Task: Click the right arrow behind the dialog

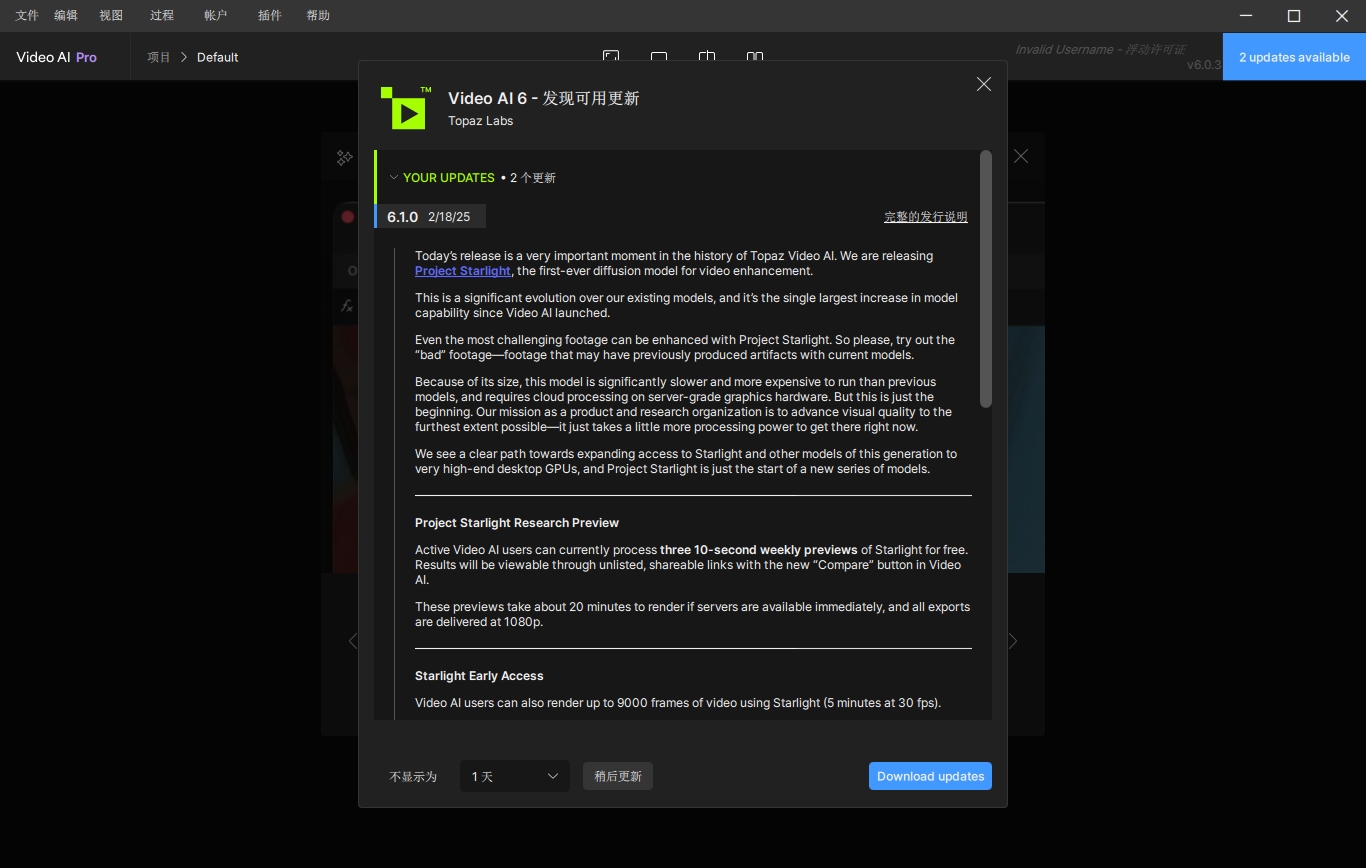Action: [1013, 641]
